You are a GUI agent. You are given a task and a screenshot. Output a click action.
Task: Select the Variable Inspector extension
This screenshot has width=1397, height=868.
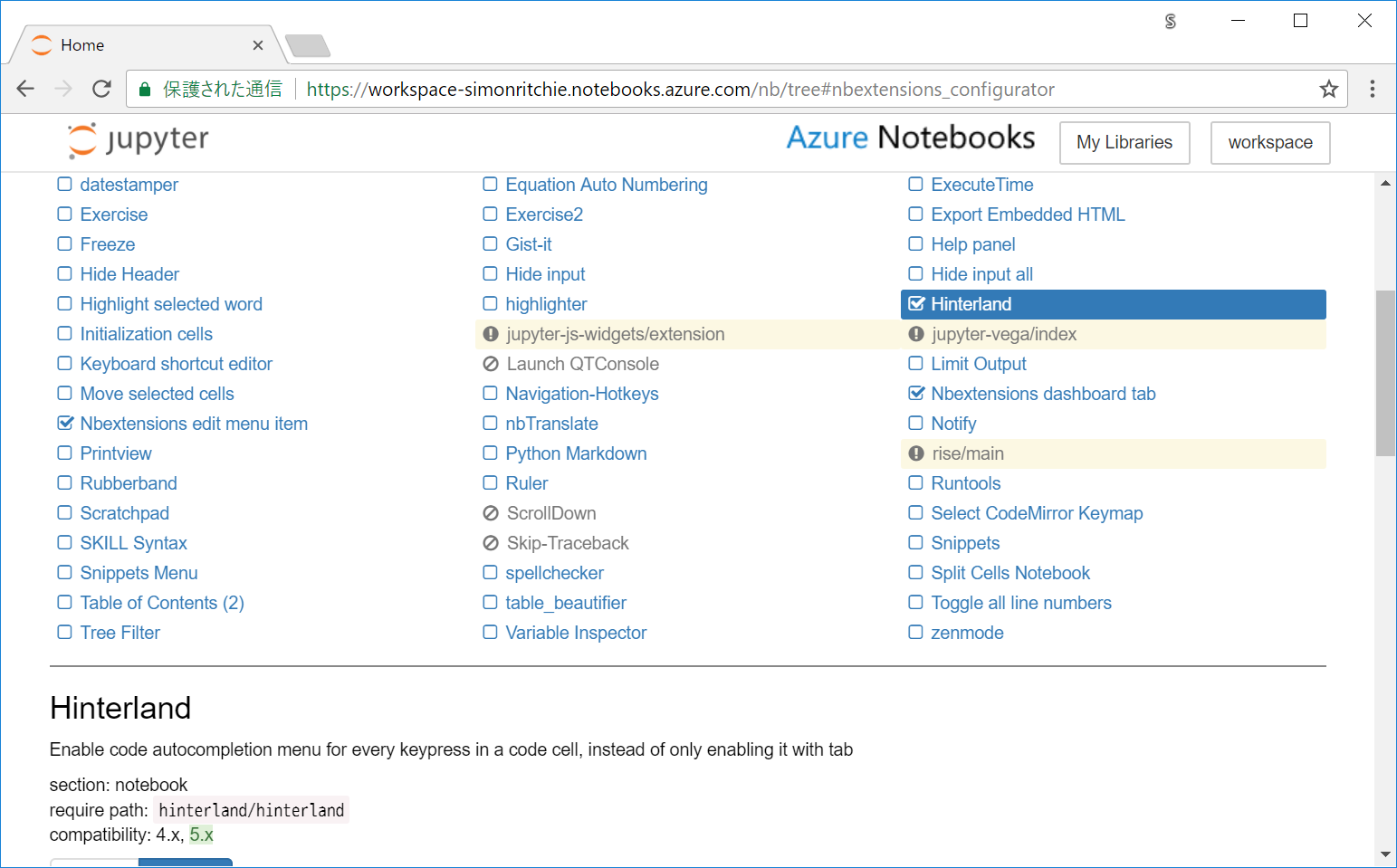pyautogui.click(x=576, y=633)
